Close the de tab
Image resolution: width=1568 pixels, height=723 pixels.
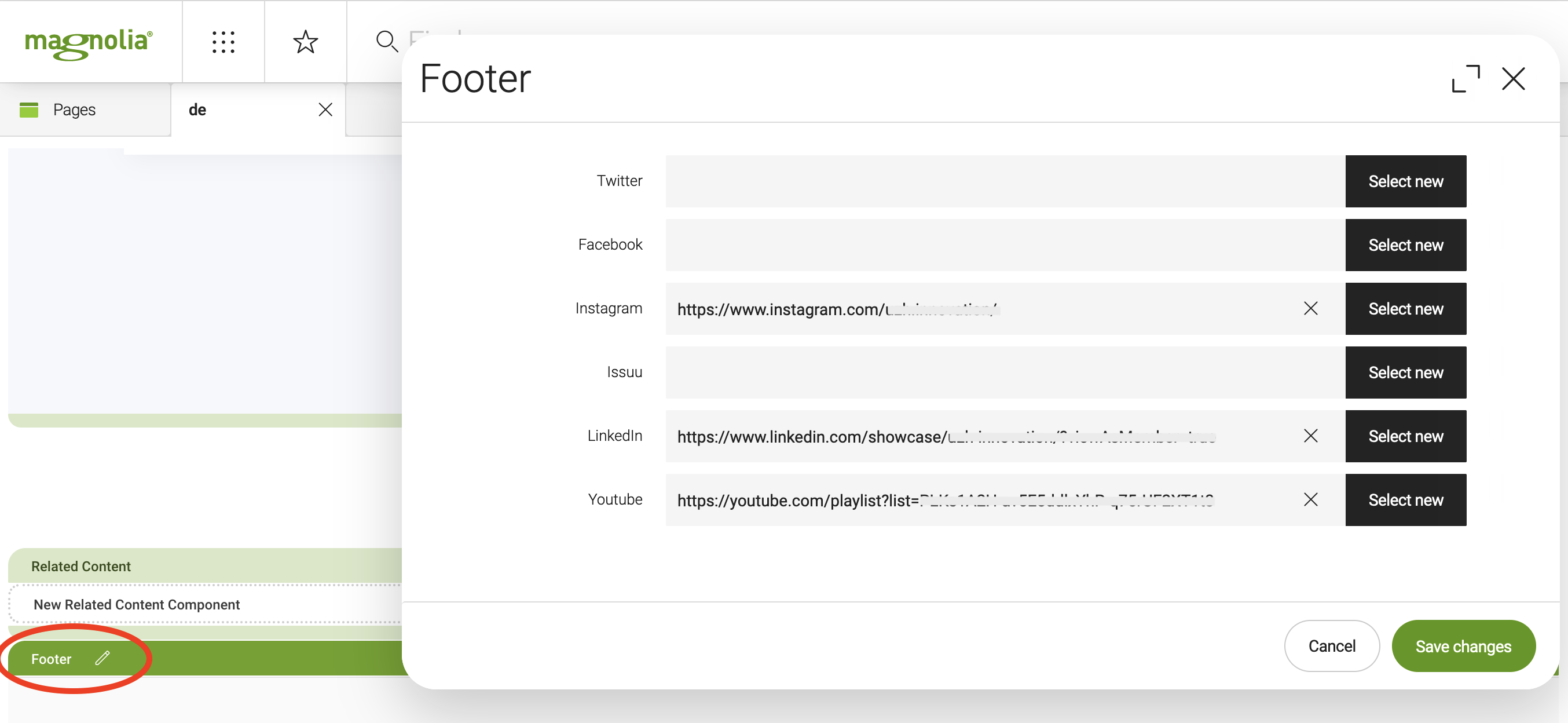coord(325,109)
